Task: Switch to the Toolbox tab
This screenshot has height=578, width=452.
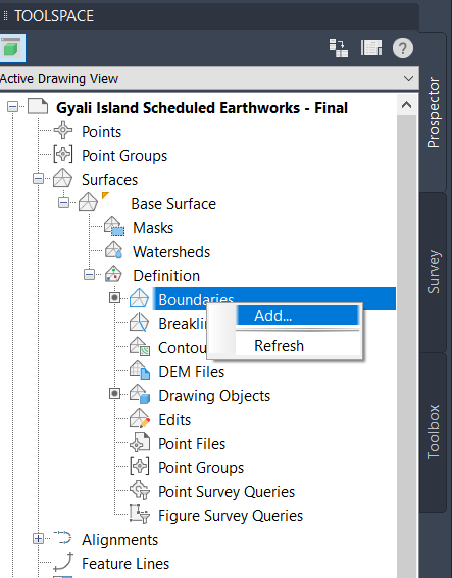Action: coord(434,432)
